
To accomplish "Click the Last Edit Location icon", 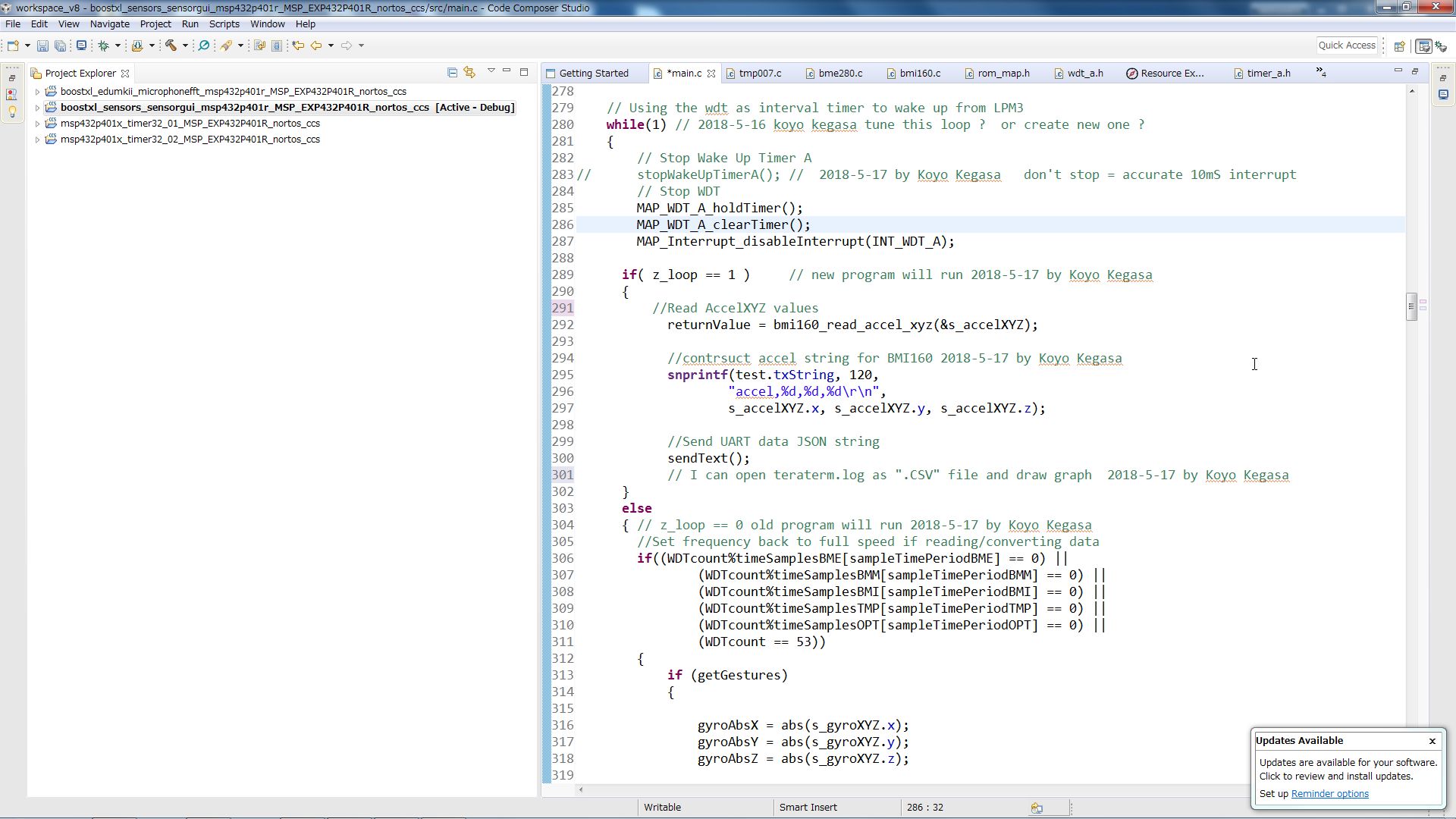I will tap(298, 45).
